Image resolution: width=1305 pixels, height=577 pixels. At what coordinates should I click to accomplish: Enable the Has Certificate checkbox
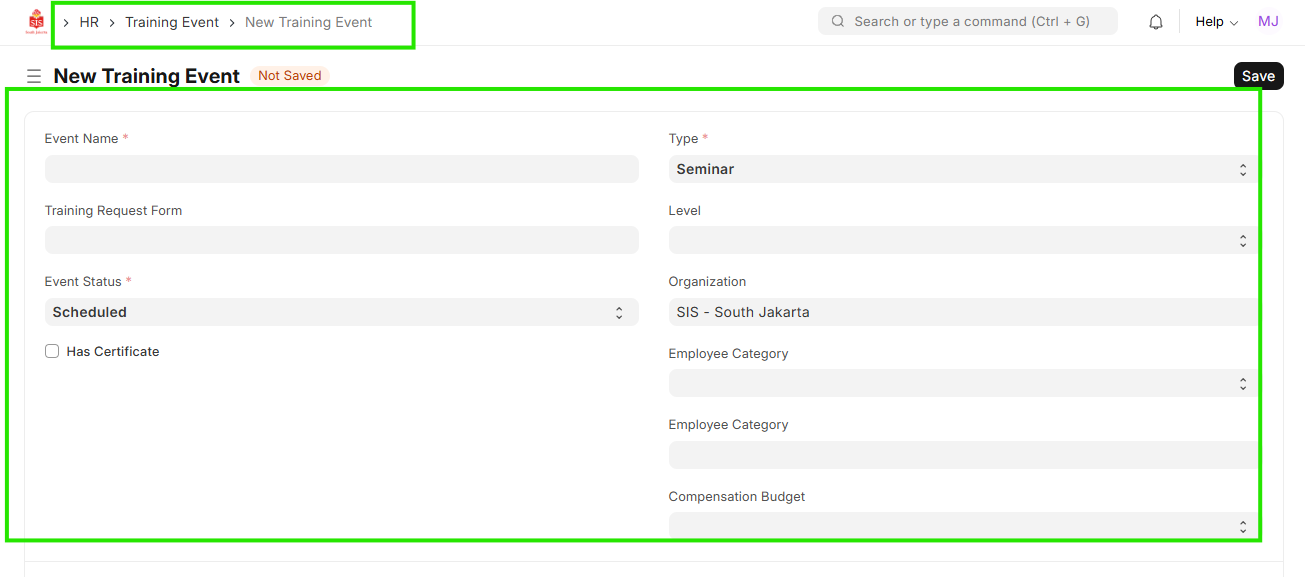coord(52,351)
